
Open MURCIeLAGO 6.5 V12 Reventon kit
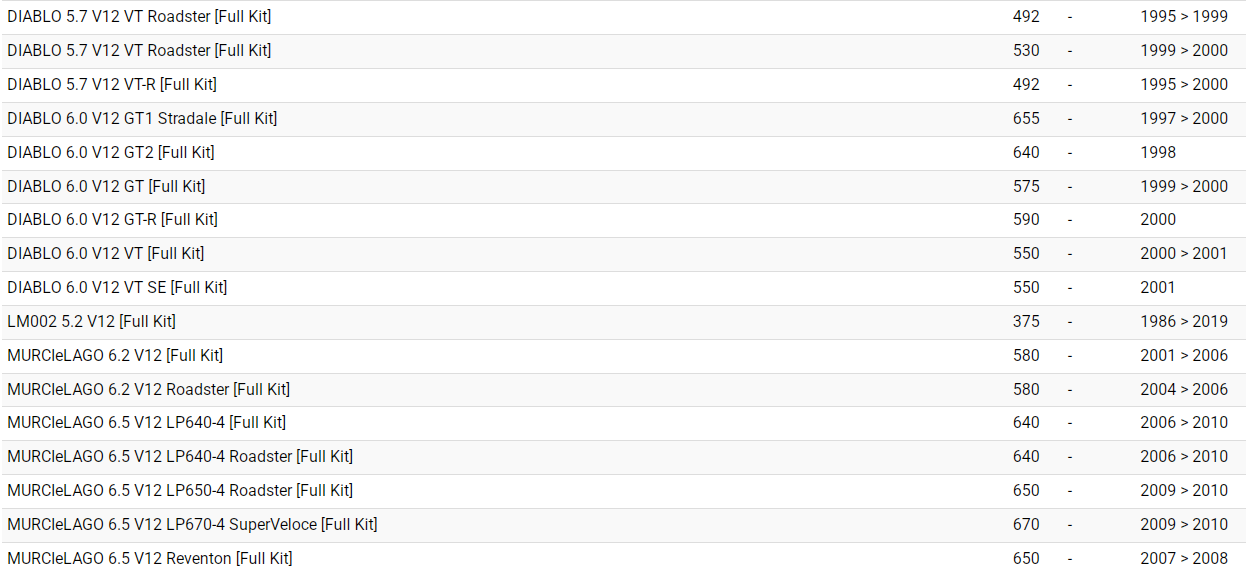[150, 559]
